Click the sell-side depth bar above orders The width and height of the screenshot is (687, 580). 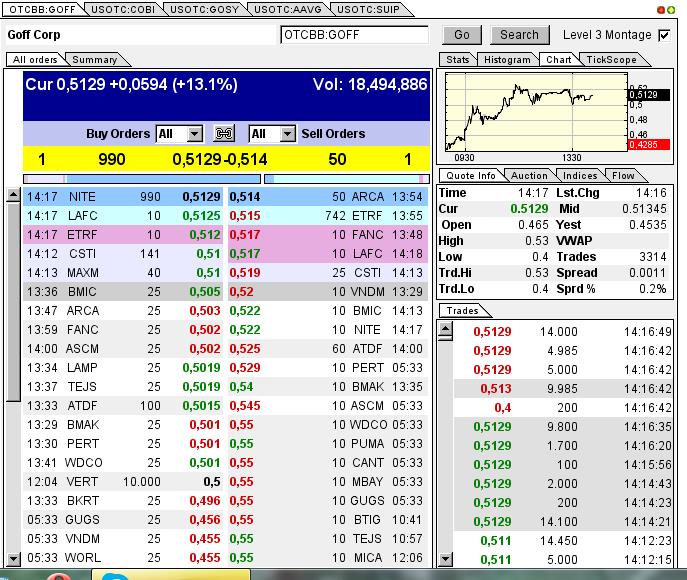tap(347, 179)
